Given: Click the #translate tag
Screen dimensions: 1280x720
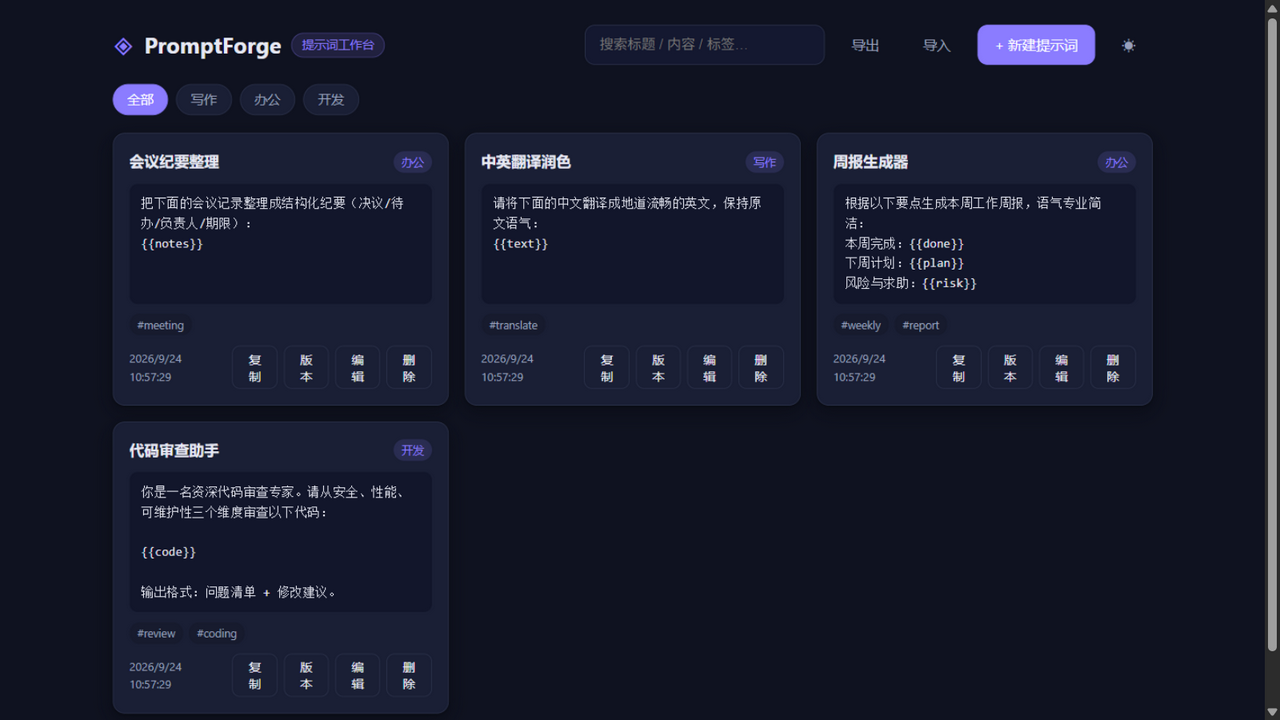Looking at the screenshot, I should [x=513, y=325].
